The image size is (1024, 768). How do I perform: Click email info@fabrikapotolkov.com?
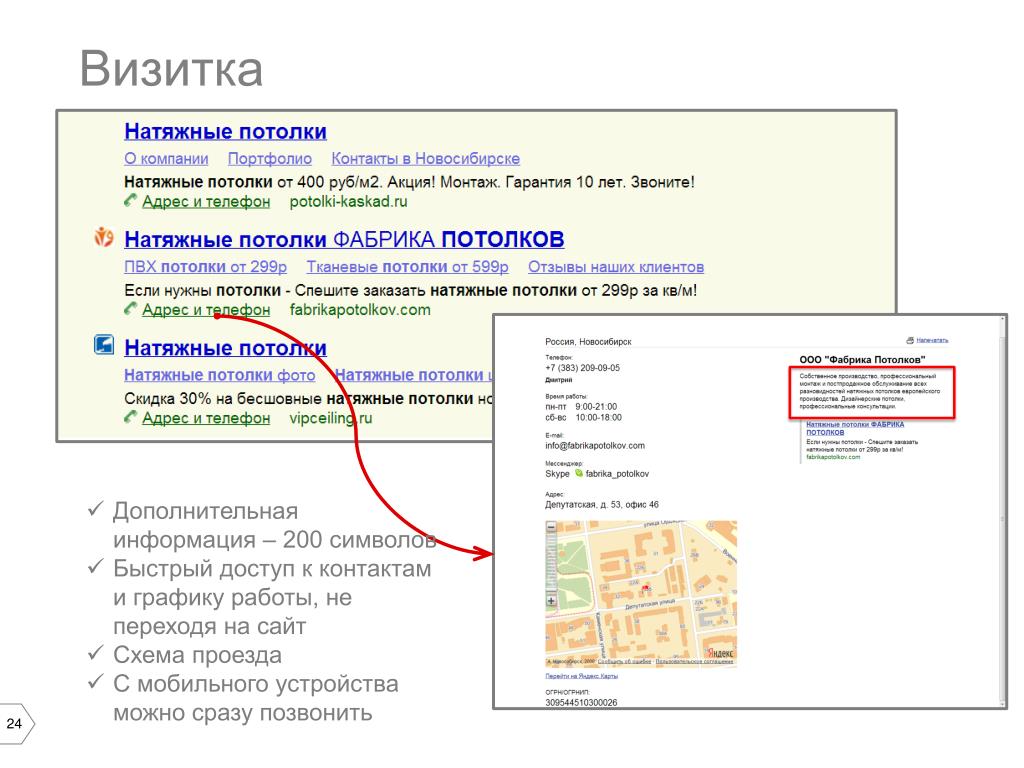[x=595, y=445]
